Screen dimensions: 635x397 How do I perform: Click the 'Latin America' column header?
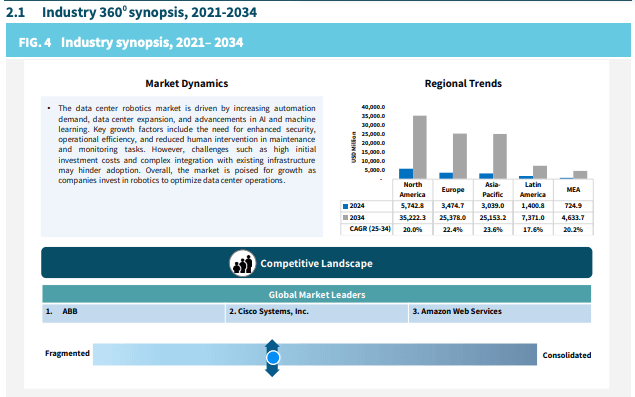pos(533,190)
